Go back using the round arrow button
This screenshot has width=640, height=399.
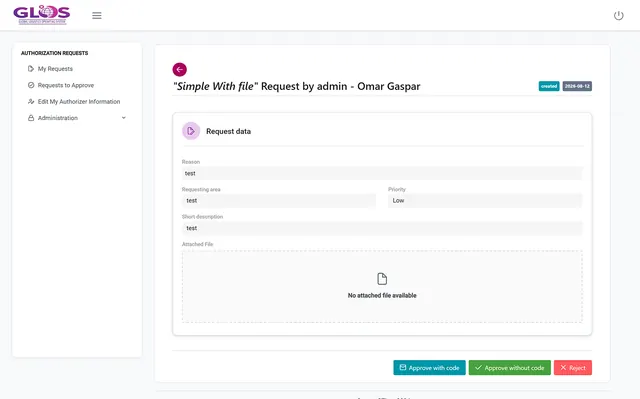[x=180, y=69]
